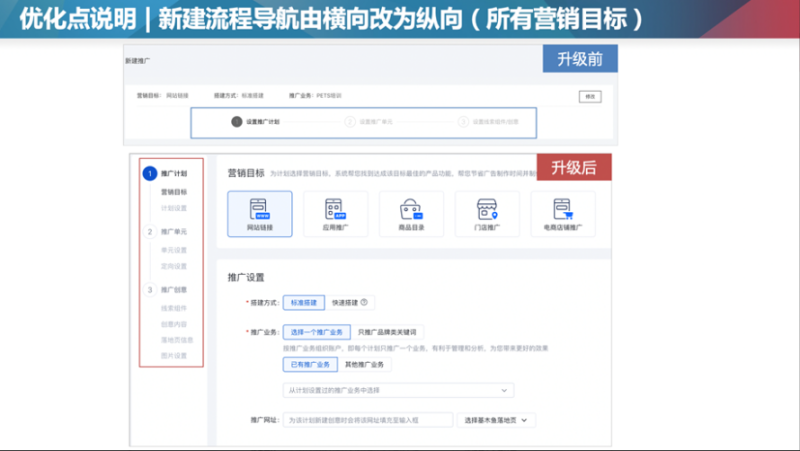Open the 从计划设置过的推广业务中选择 dropdown
This screenshot has width=800, height=451.
pyautogui.click(x=398, y=390)
